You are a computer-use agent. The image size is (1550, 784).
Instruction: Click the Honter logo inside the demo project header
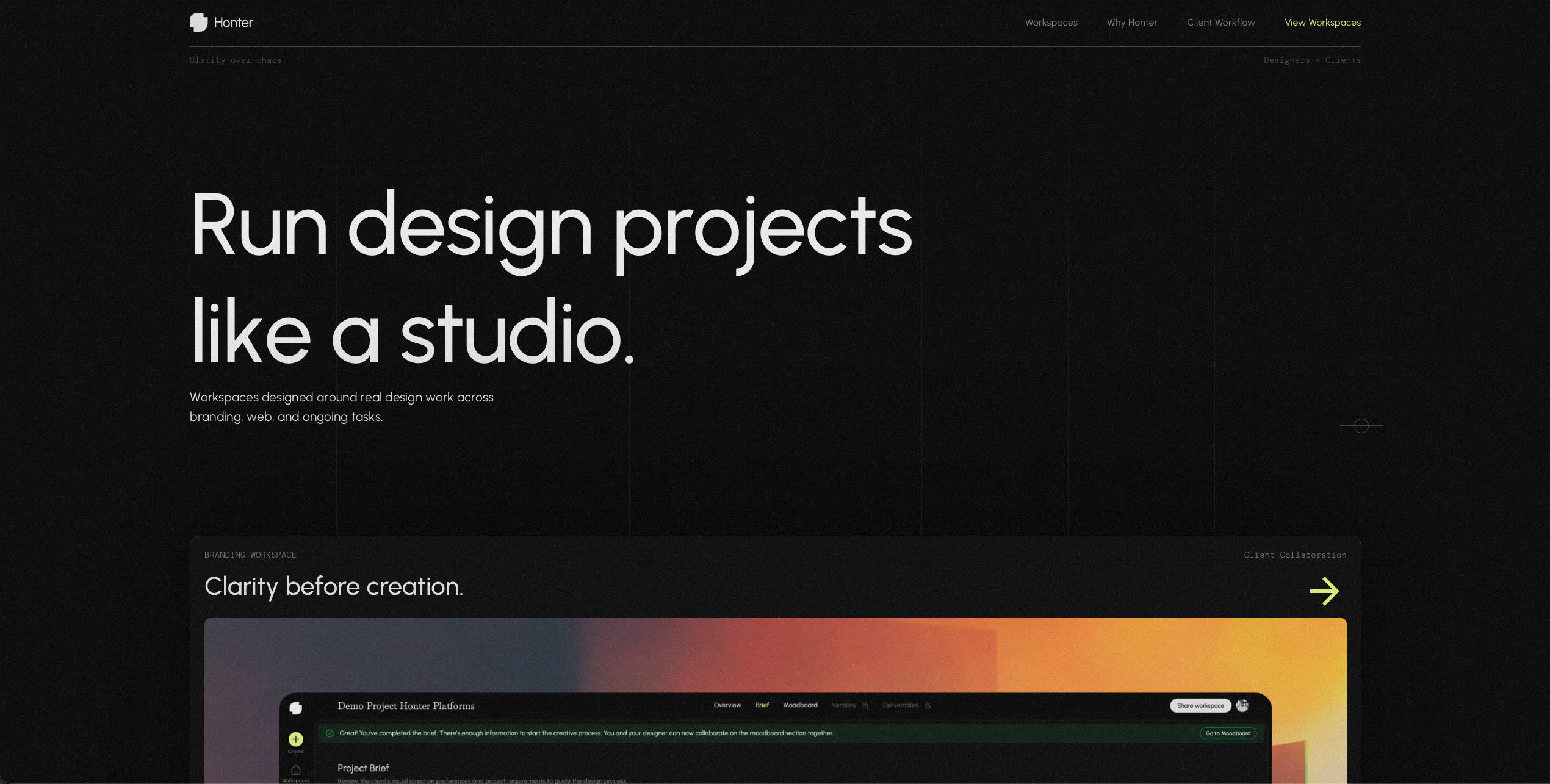pos(297,707)
